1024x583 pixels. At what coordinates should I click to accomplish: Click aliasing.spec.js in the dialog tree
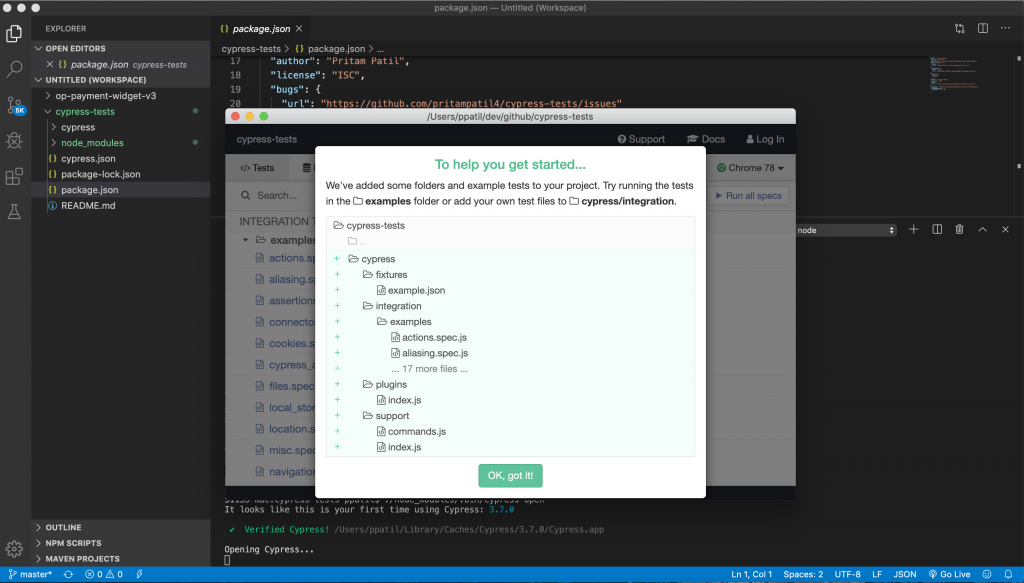435,353
